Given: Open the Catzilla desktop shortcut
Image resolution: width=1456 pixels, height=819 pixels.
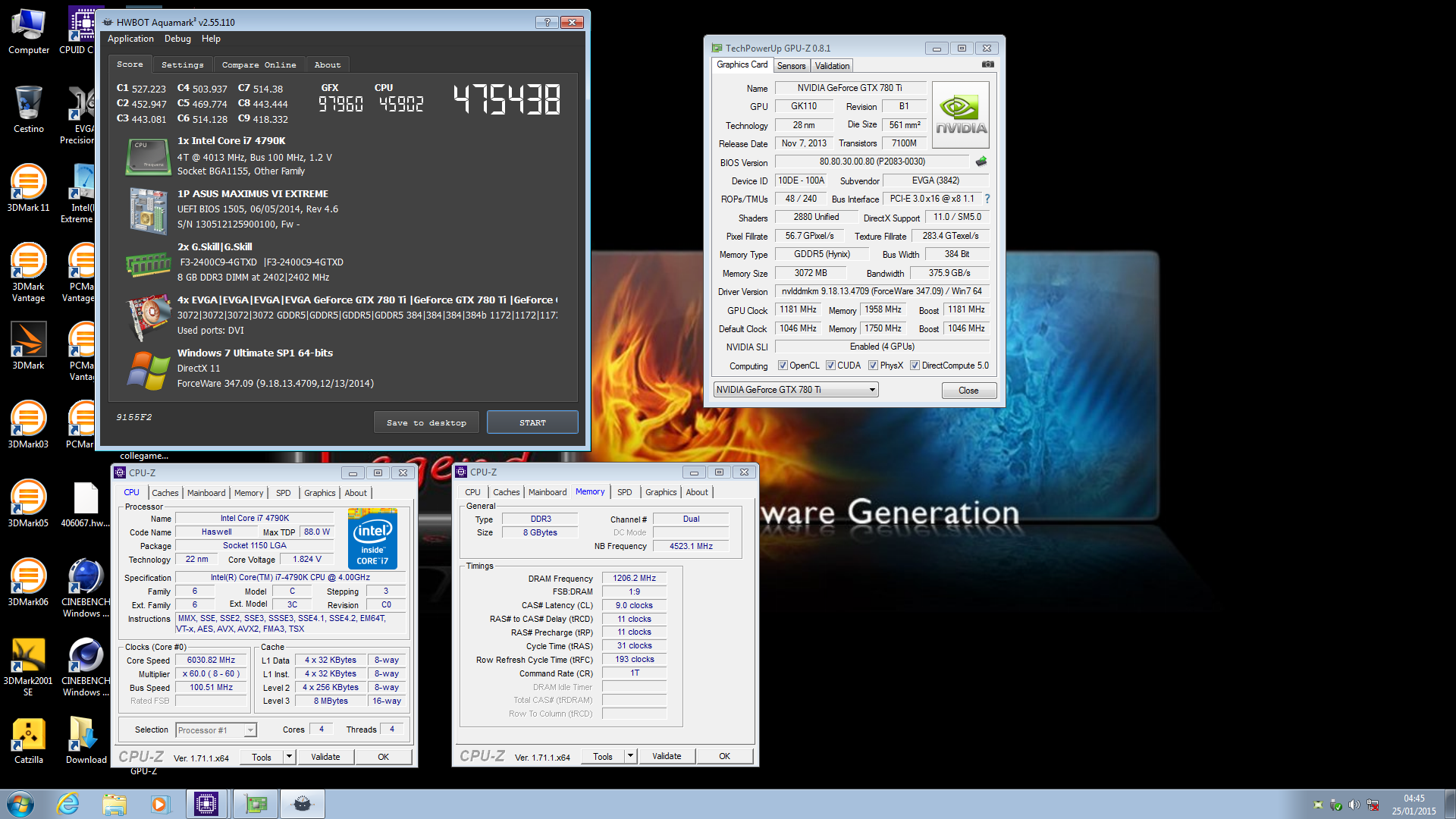Looking at the screenshot, I should pos(29,740).
